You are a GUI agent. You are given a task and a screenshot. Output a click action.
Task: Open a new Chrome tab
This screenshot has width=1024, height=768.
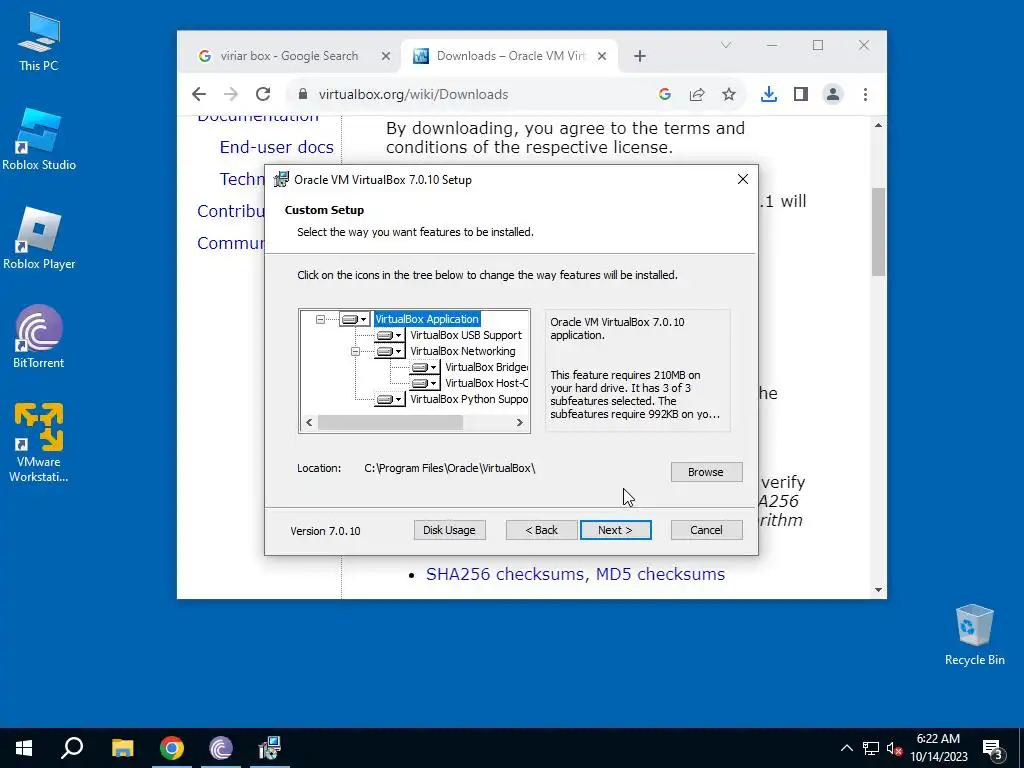click(x=640, y=56)
